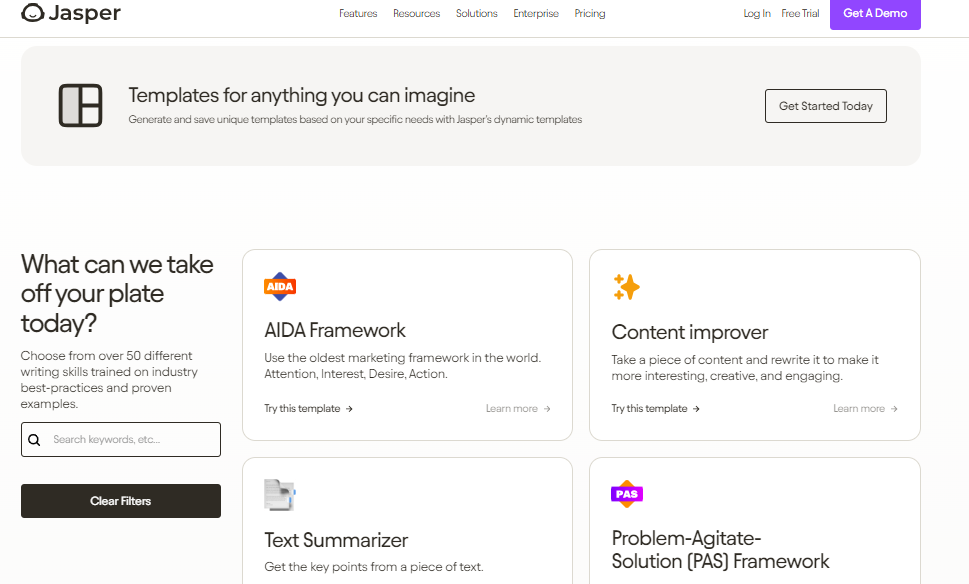Screen dimensions: 969x584
Task: Click the Log In link
Action: pos(757,14)
